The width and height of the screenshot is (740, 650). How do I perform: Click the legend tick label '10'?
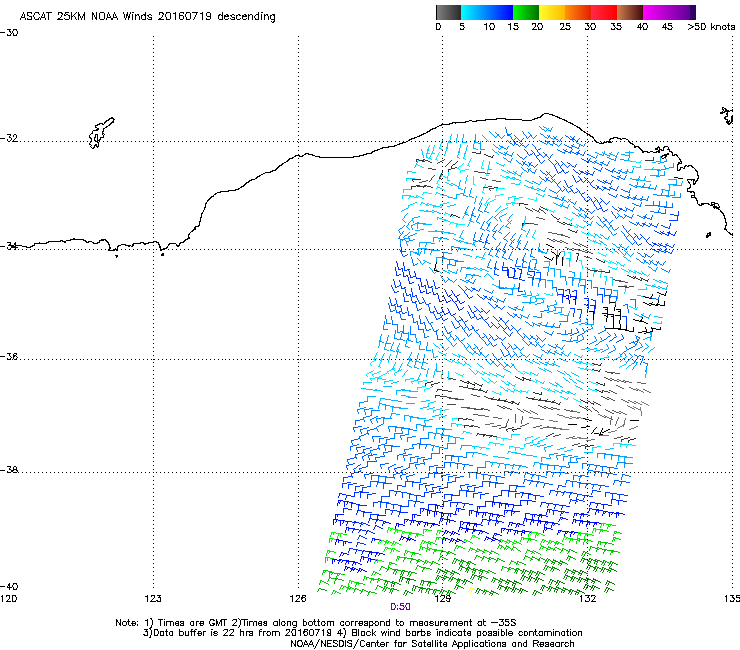[x=489, y=27]
